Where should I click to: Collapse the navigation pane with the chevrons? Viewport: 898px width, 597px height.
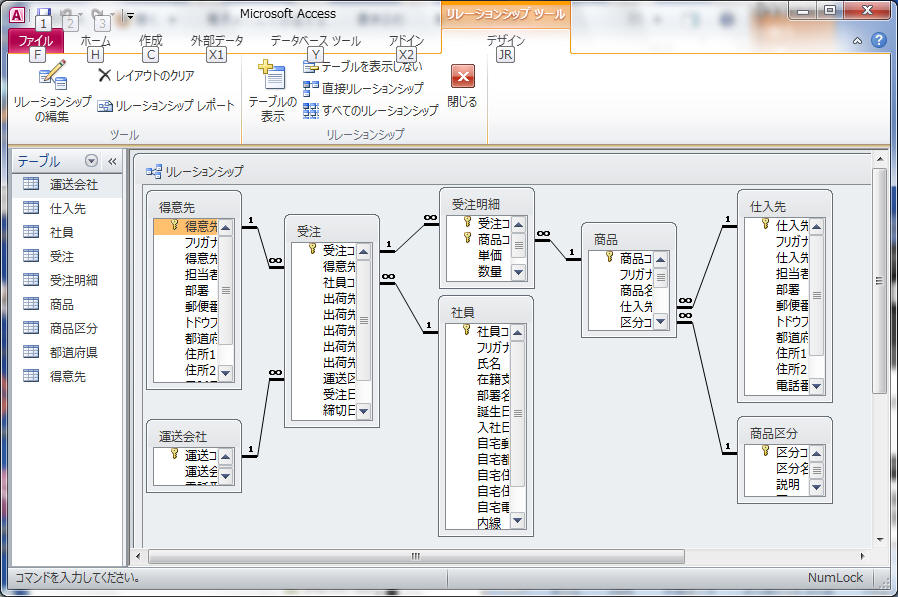(112, 162)
